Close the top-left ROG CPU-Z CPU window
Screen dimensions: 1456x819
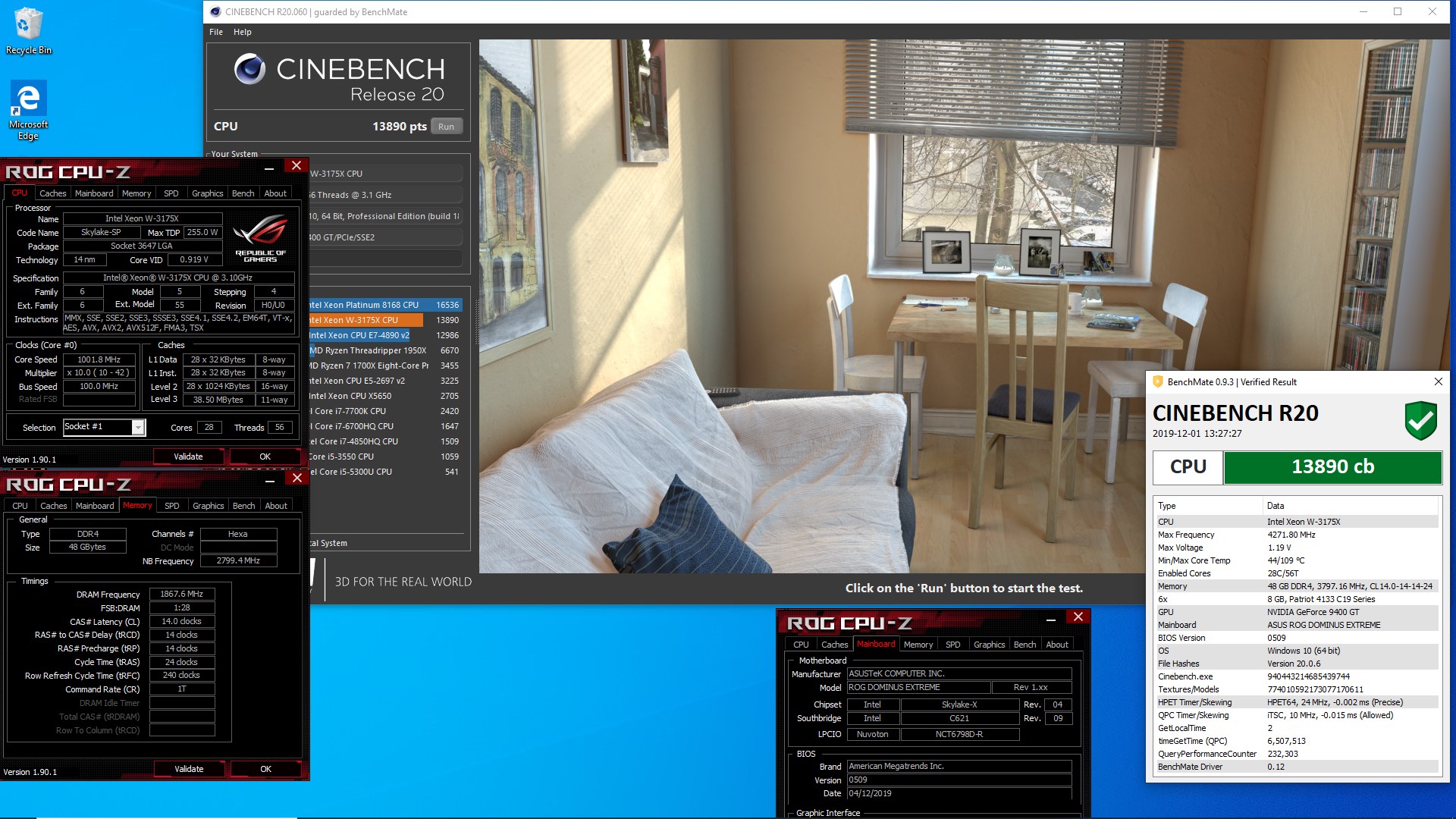pyautogui.click(x=297, y=165)
